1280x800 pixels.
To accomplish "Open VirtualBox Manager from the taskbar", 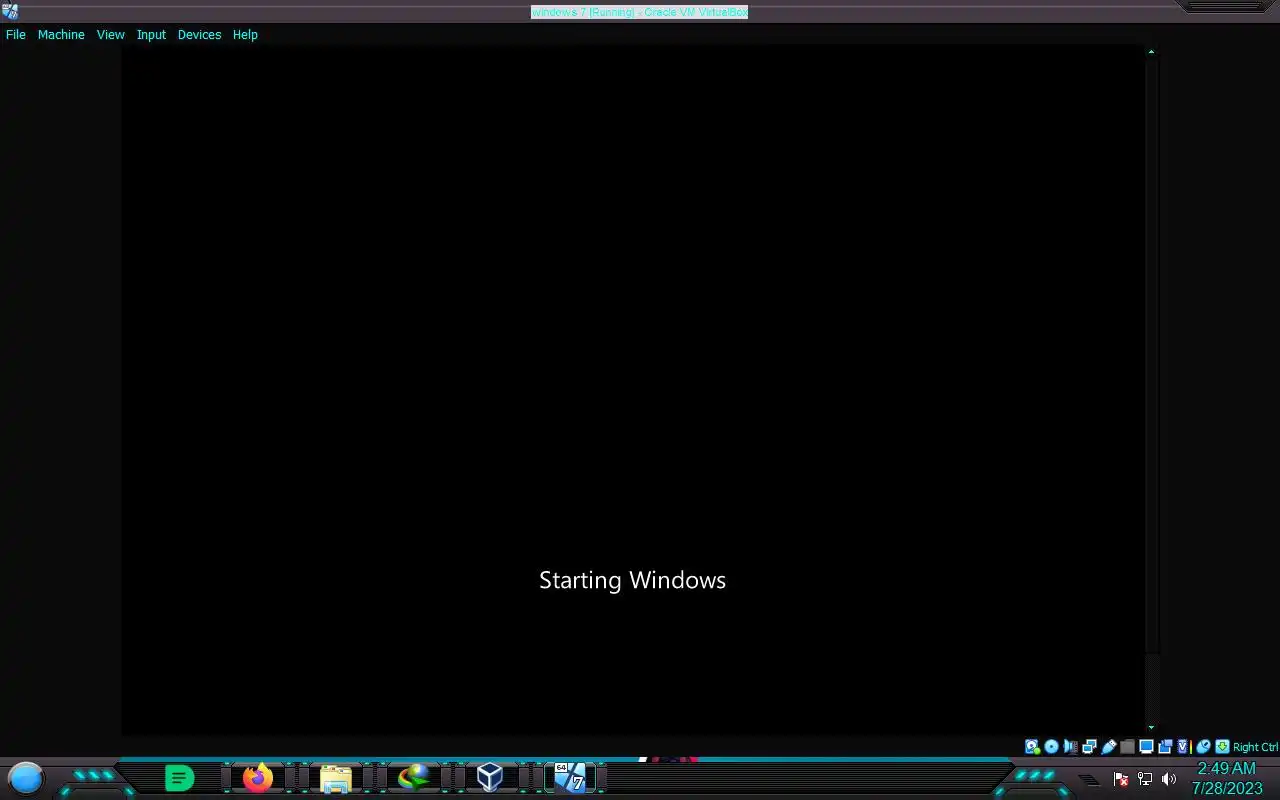I will tap(490, 777).
